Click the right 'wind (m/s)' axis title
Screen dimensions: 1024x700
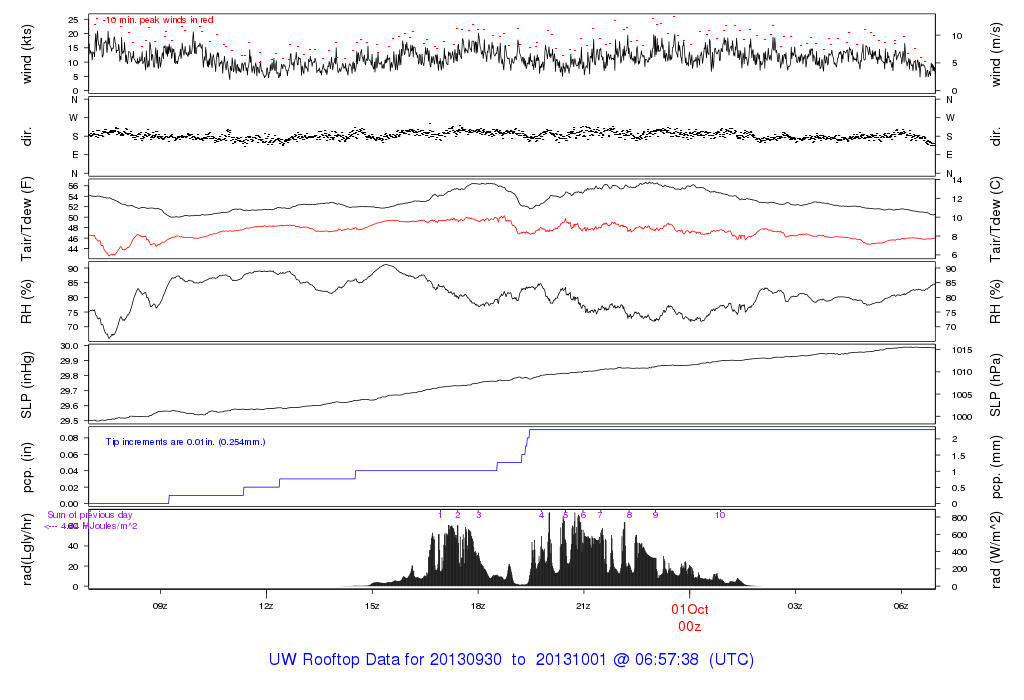pos(996,55)
